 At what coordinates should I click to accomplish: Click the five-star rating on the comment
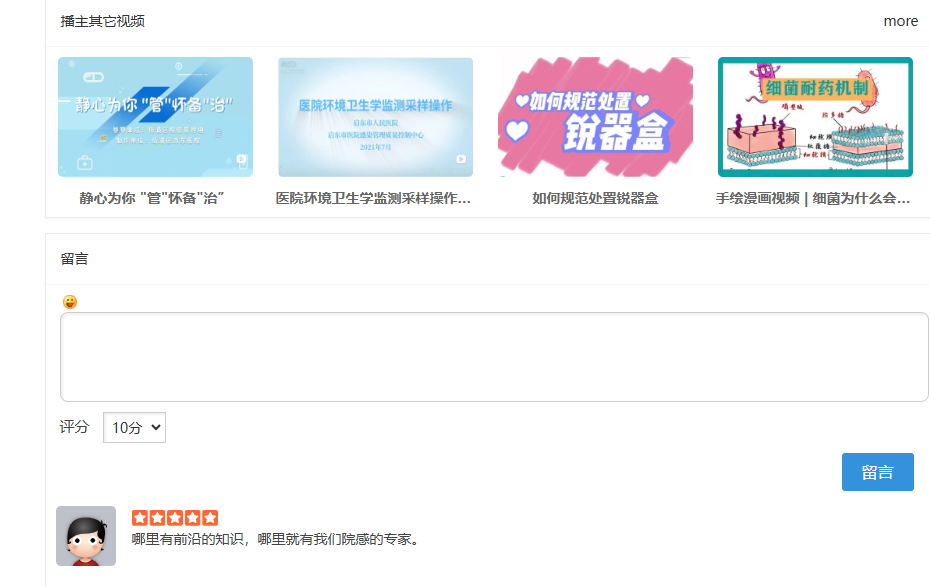click(175, 518)
